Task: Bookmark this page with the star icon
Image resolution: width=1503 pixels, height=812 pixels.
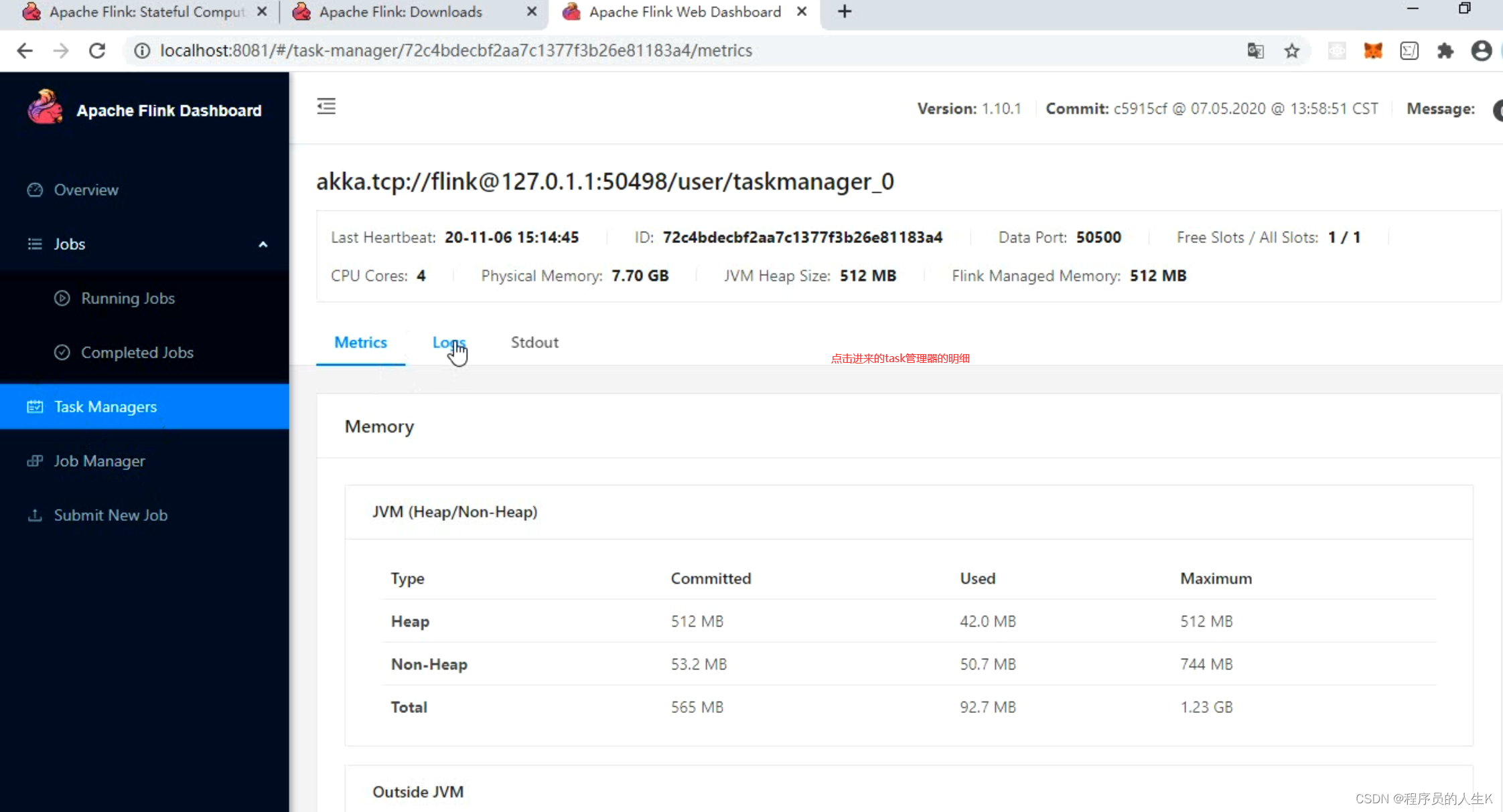Action: [x=1291, y=51]
